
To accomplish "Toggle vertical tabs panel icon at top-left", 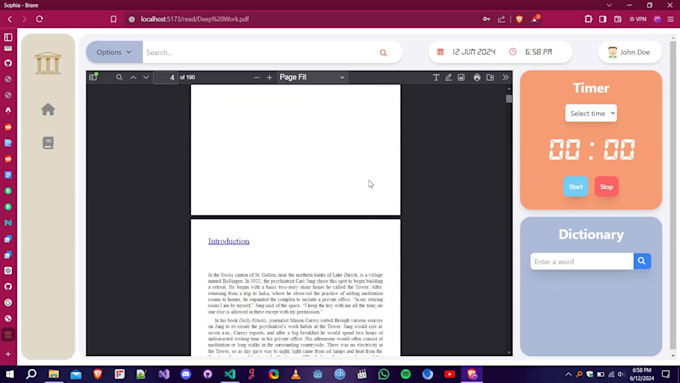I will (x=8, y=37).
